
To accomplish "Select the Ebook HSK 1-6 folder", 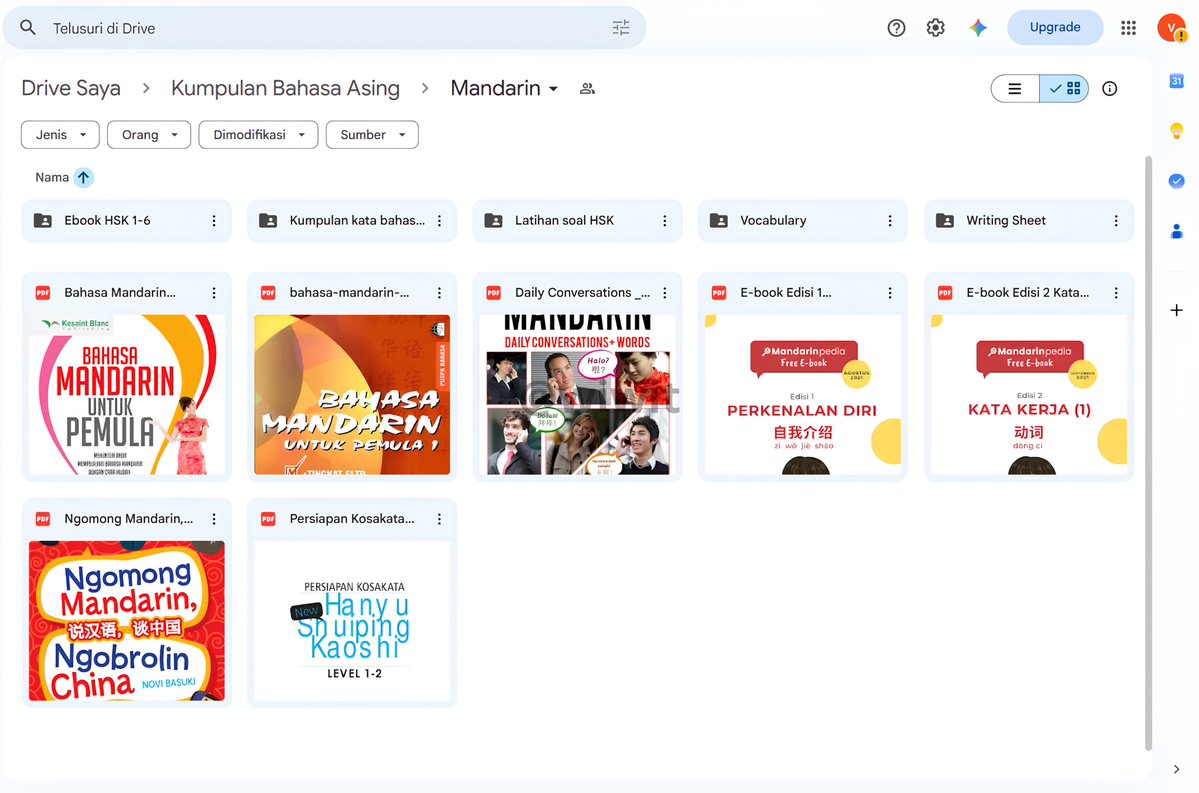I will click(127, 221).
